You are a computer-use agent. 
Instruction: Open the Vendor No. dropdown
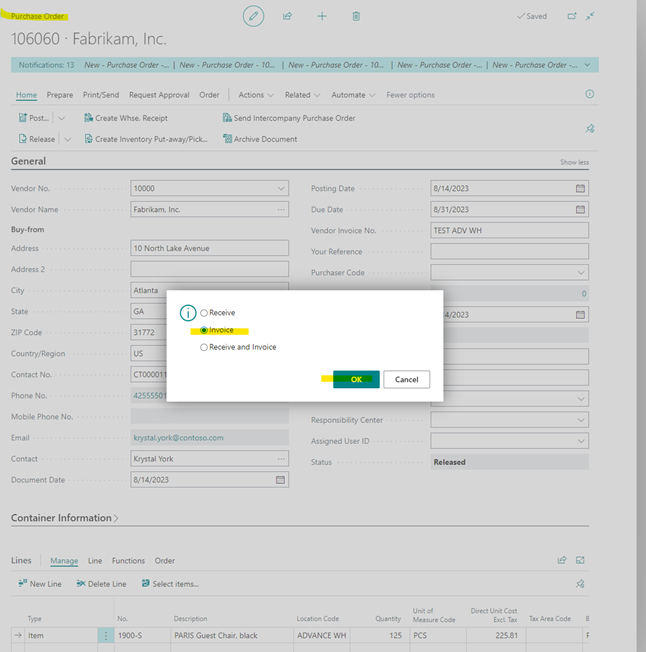click(281, 188)
